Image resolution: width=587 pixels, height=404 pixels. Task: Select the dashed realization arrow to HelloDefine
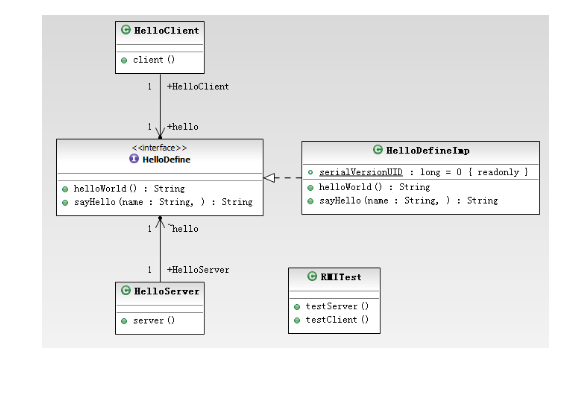283,178
